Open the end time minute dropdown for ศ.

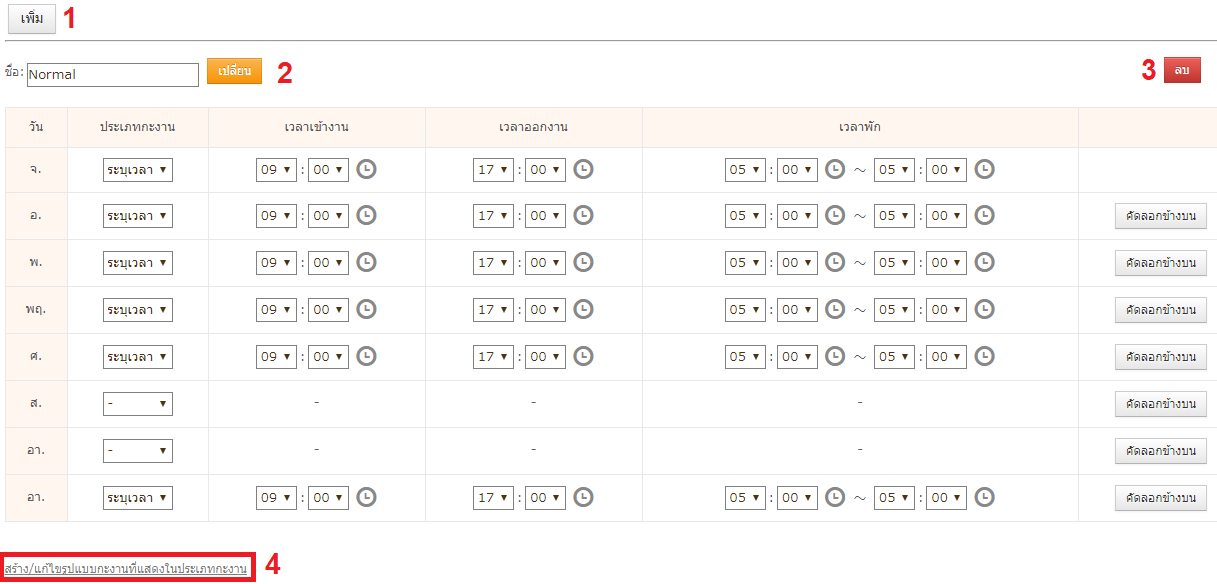pyautogui.click(x=545, y=357)
